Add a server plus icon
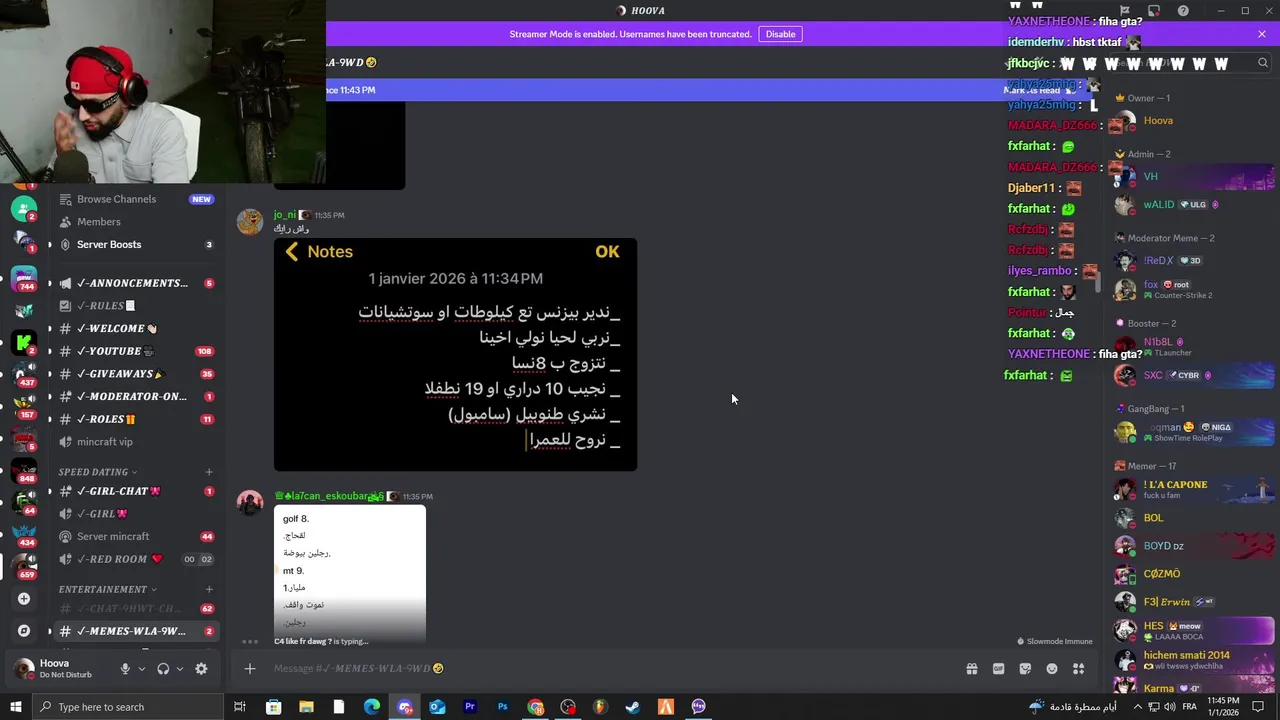1280x720 pixels. (x=24, y=599)
